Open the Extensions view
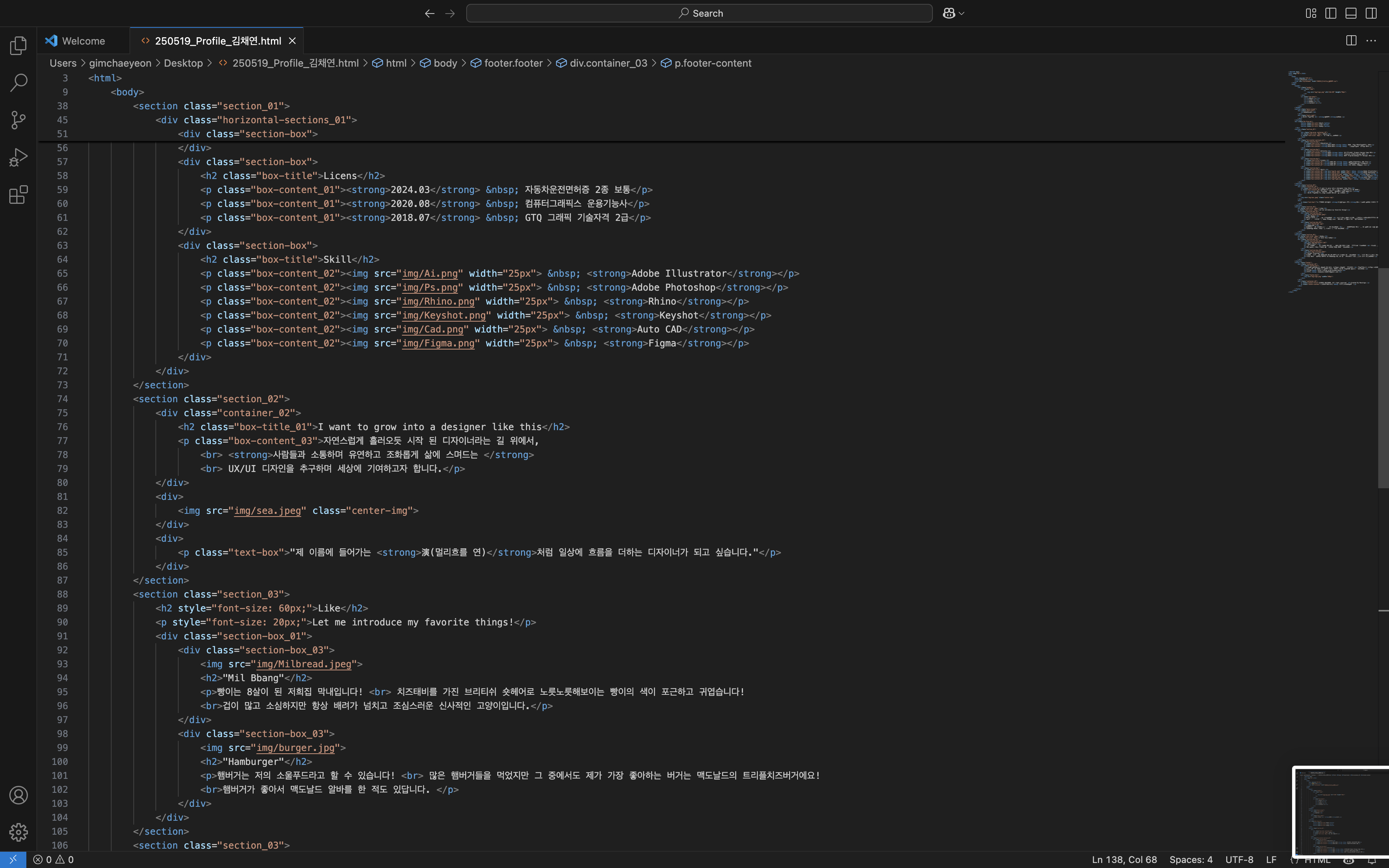Image resolution: width=1389 pixels, height=868 pixels. 18,195
